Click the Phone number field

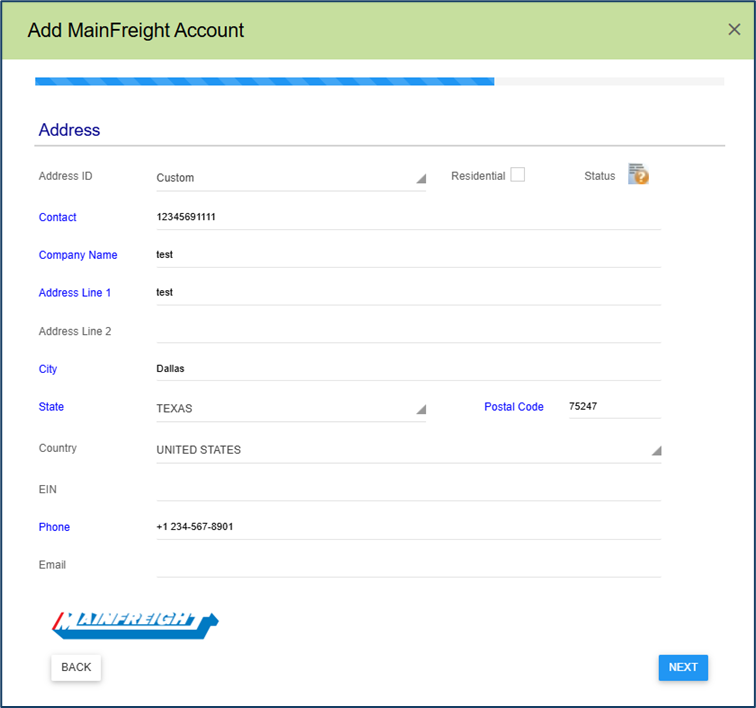click(x=408, y=527)
